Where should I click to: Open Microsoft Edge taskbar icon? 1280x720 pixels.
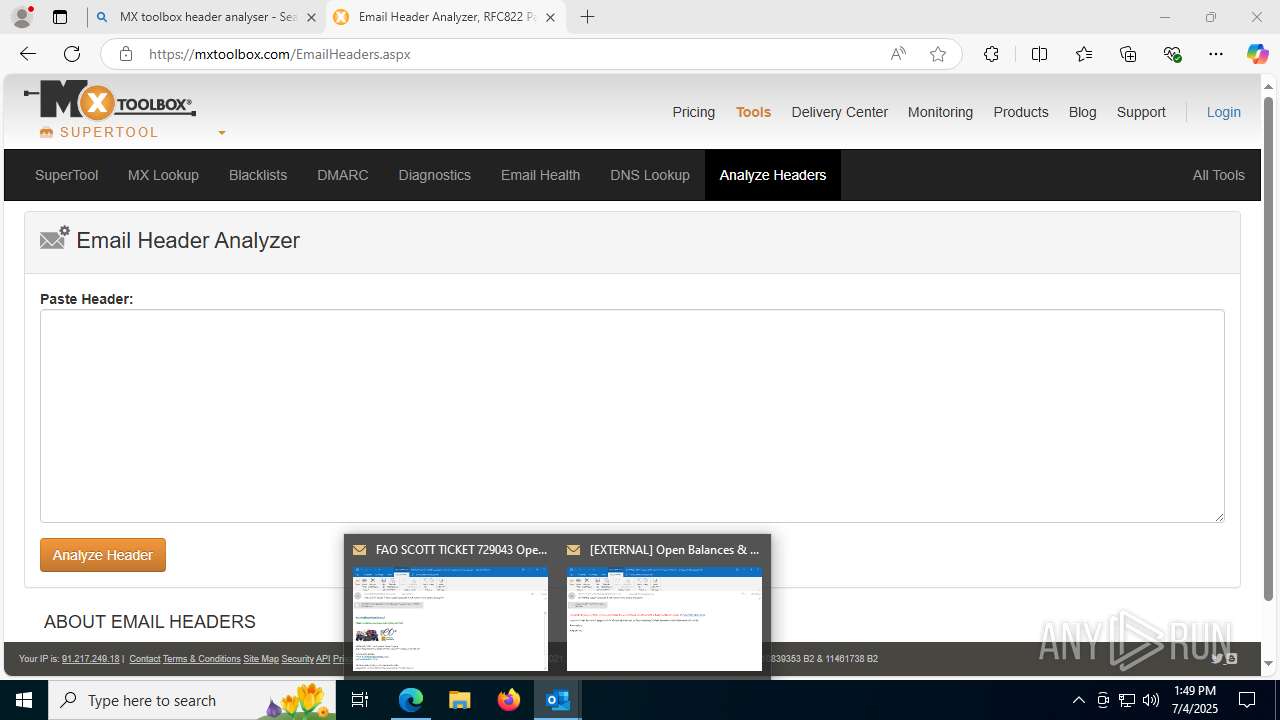coord(411,700)
